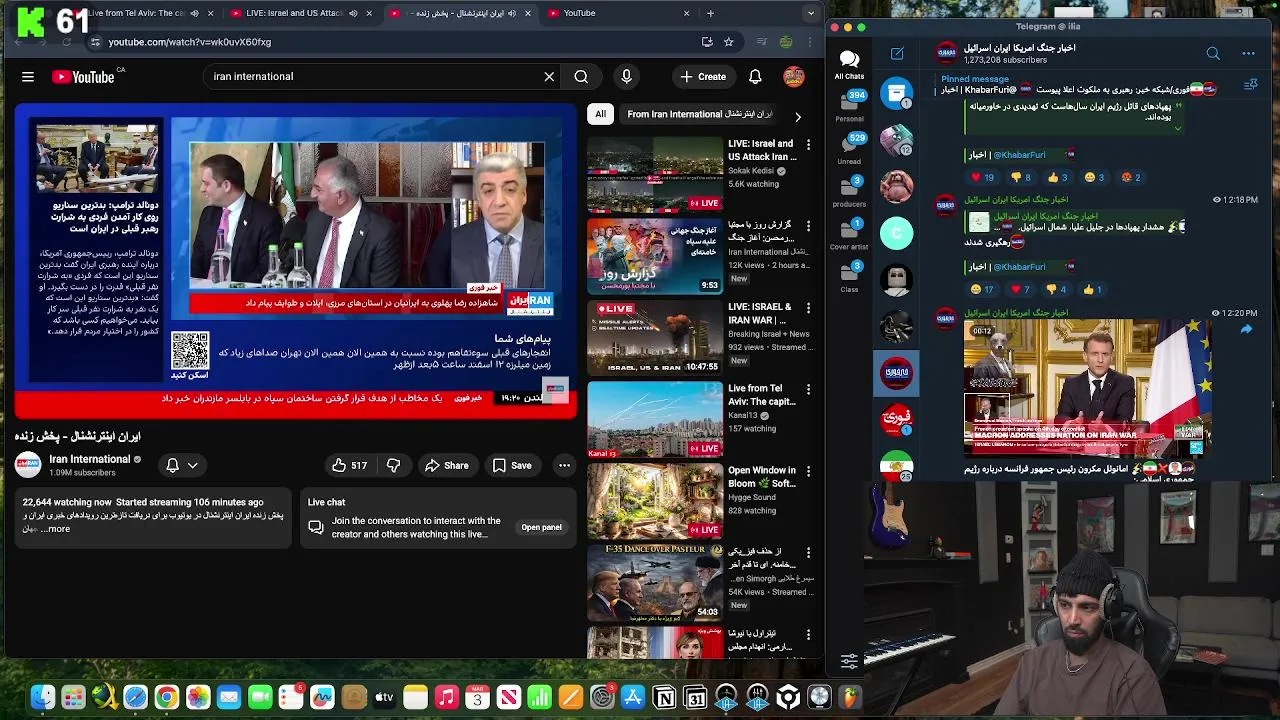Open more actions menu under the video
The height and width of the screenshot is (720, 1280).
pos(564,465)
